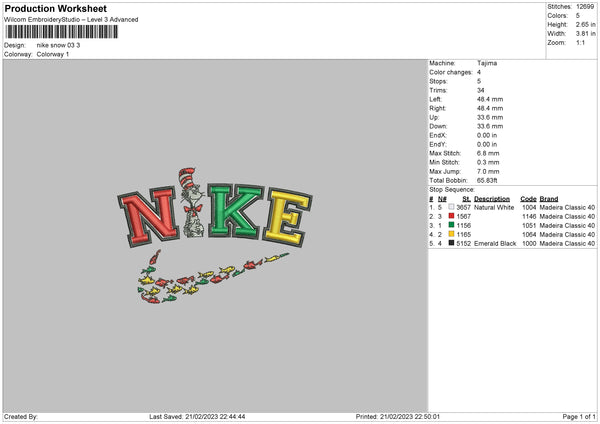Click the EndX value '0.00 in'

coord(487,135)
